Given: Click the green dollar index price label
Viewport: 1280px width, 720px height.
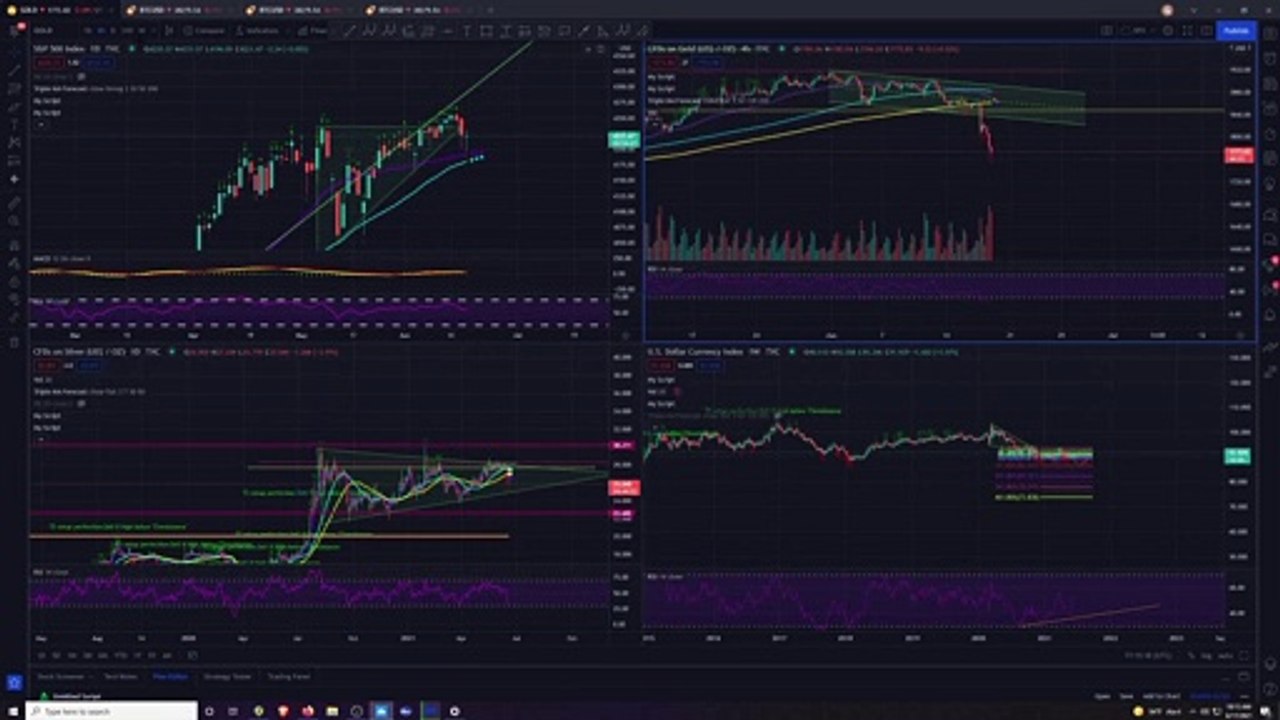Looking at the screenshot, I should 1238,457.
